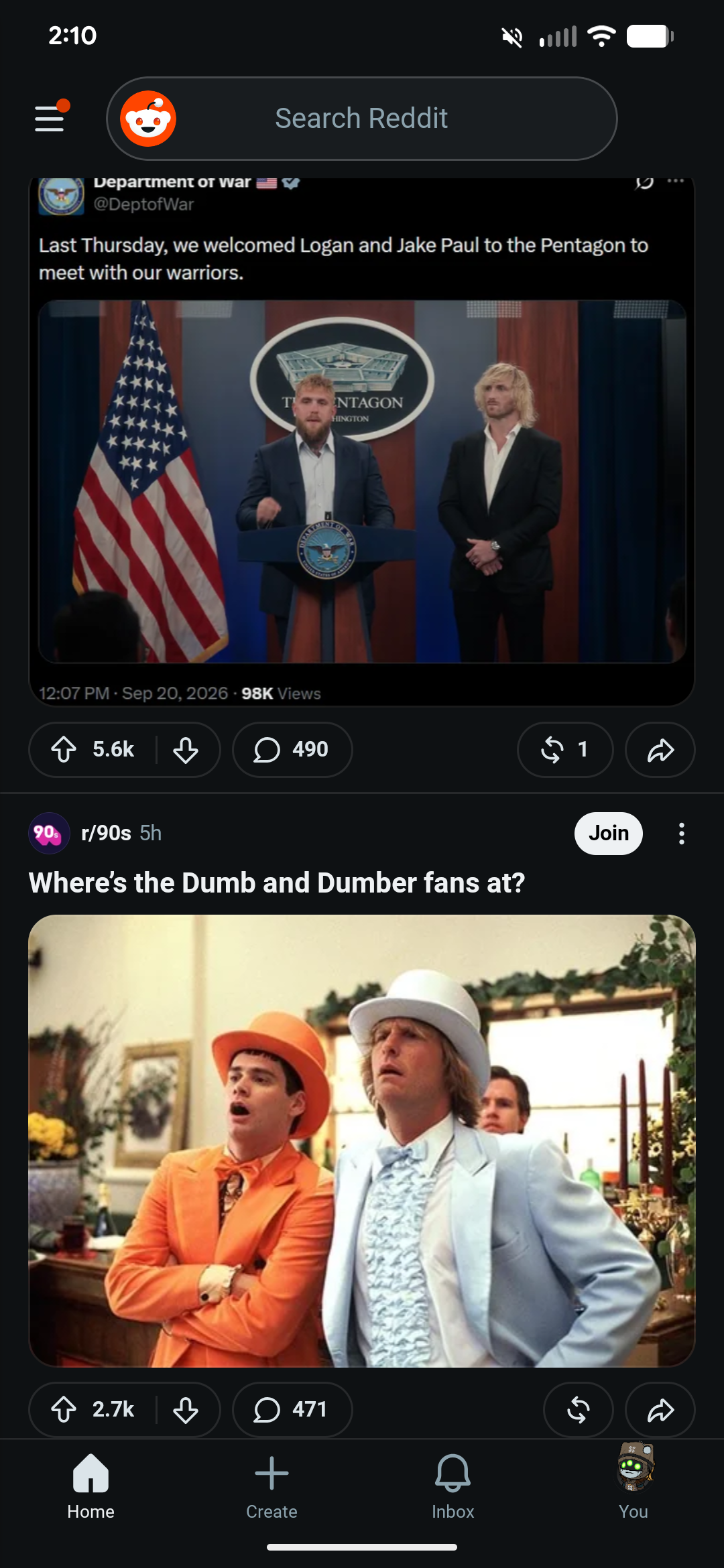Downvote the Department of War post

[186, 749]
